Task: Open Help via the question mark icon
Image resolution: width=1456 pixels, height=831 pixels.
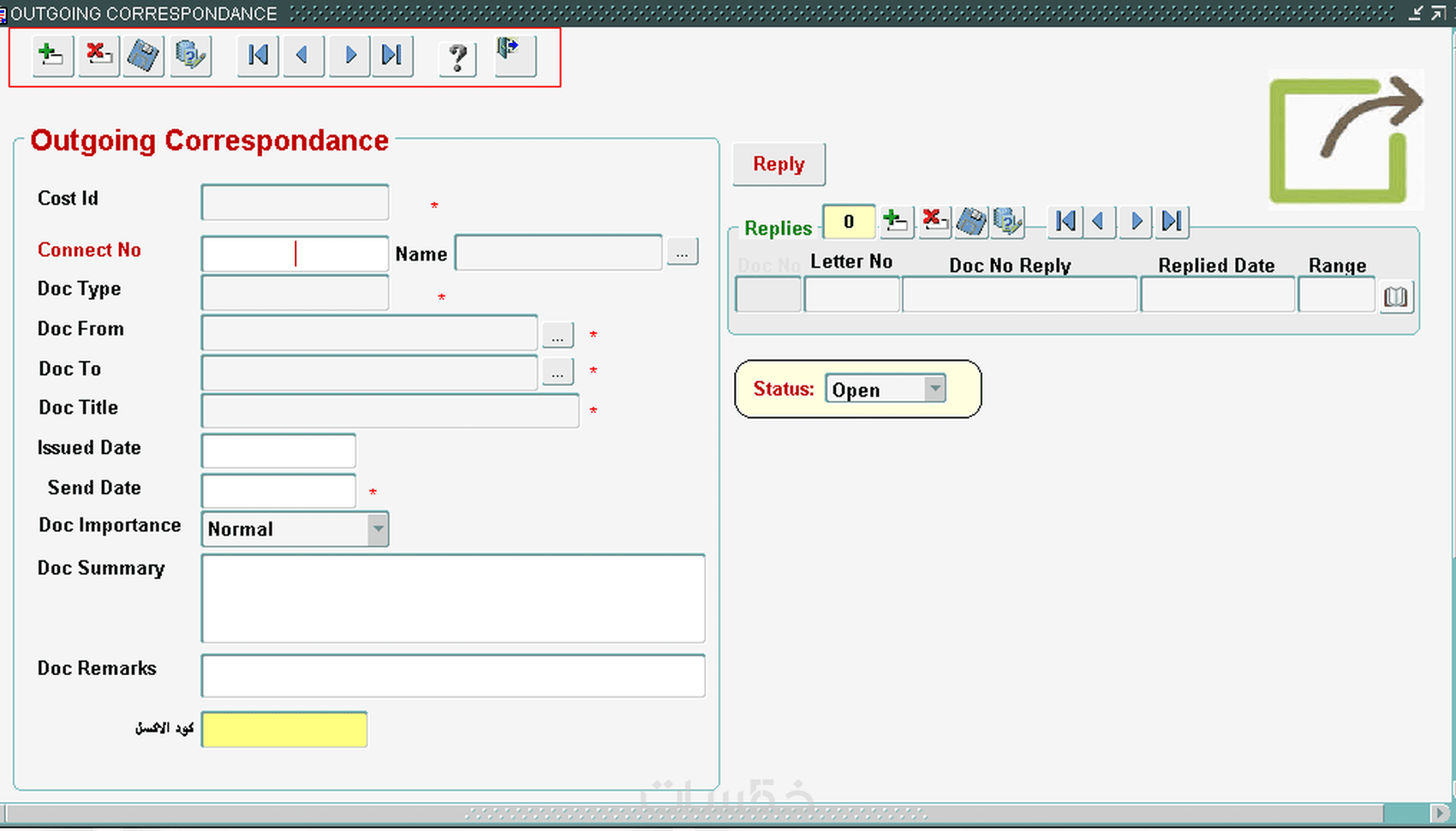Action: [x=456, y=58]
